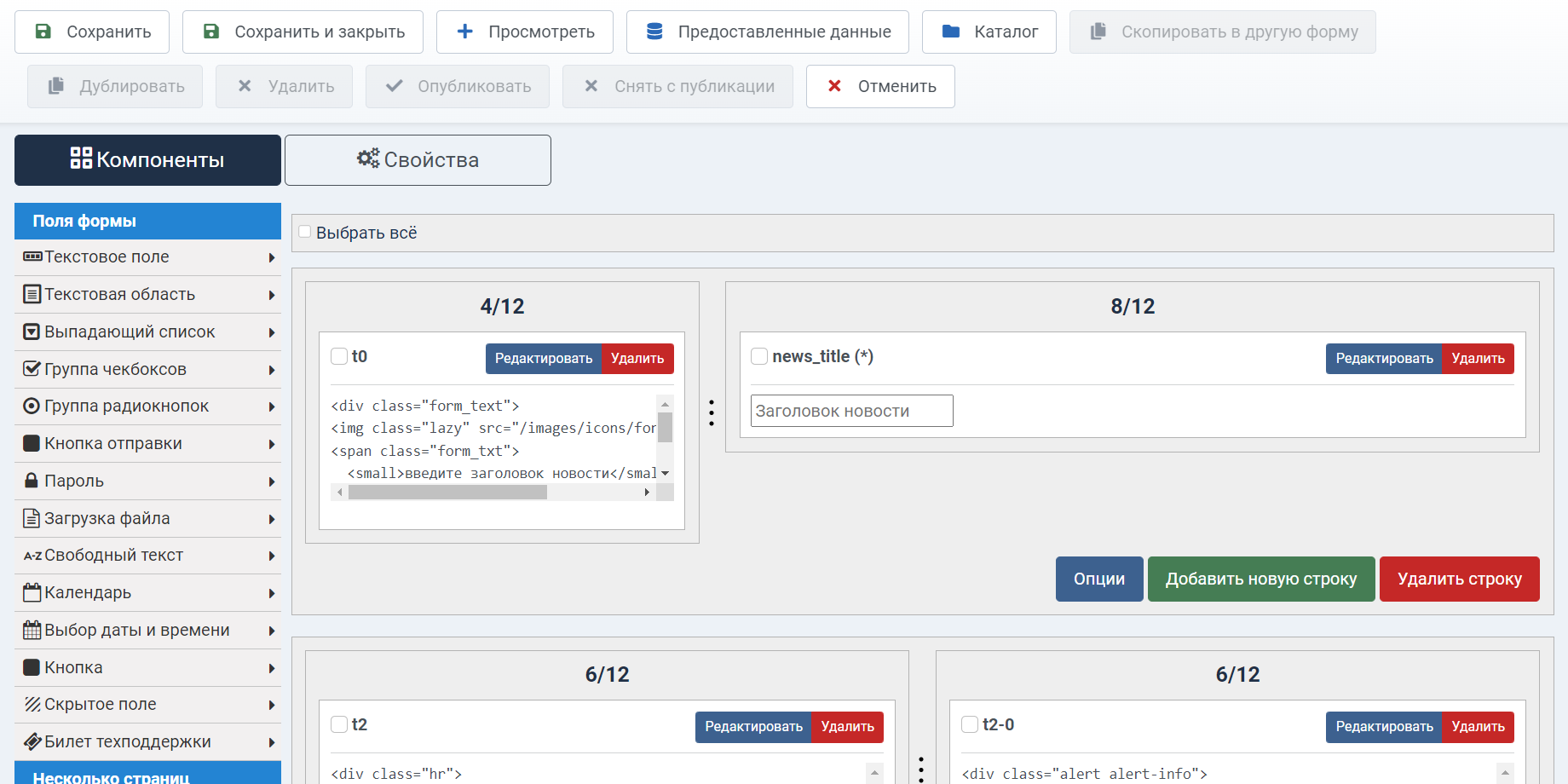Click the calendar icon beside Календарь

[32, 592]
